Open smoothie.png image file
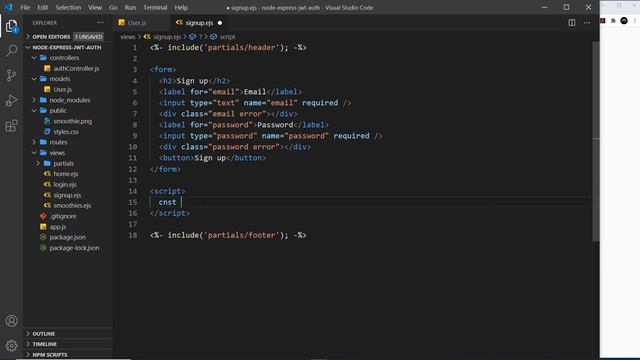 (x=73, y=121)
